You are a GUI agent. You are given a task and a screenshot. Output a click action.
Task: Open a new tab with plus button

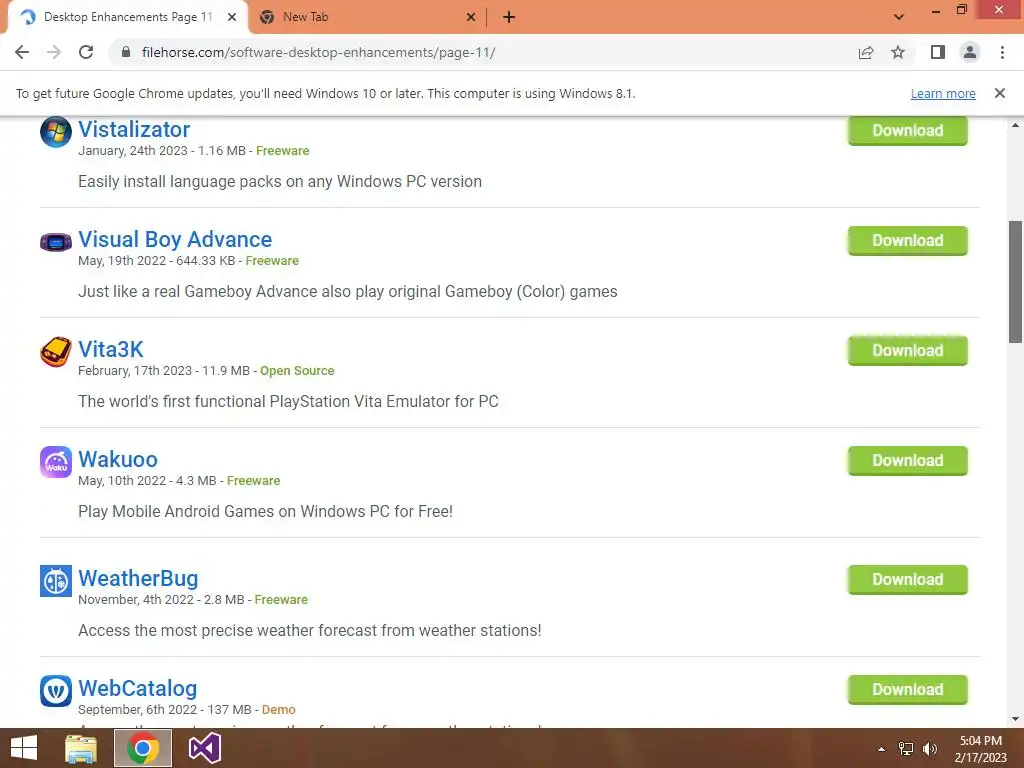pyautogui.click(x=509, y=17)
